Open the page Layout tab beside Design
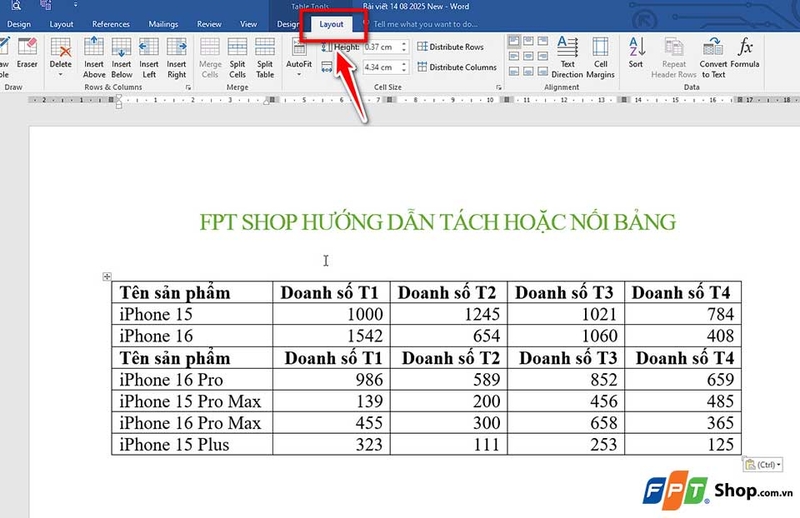 pos(61,24)
